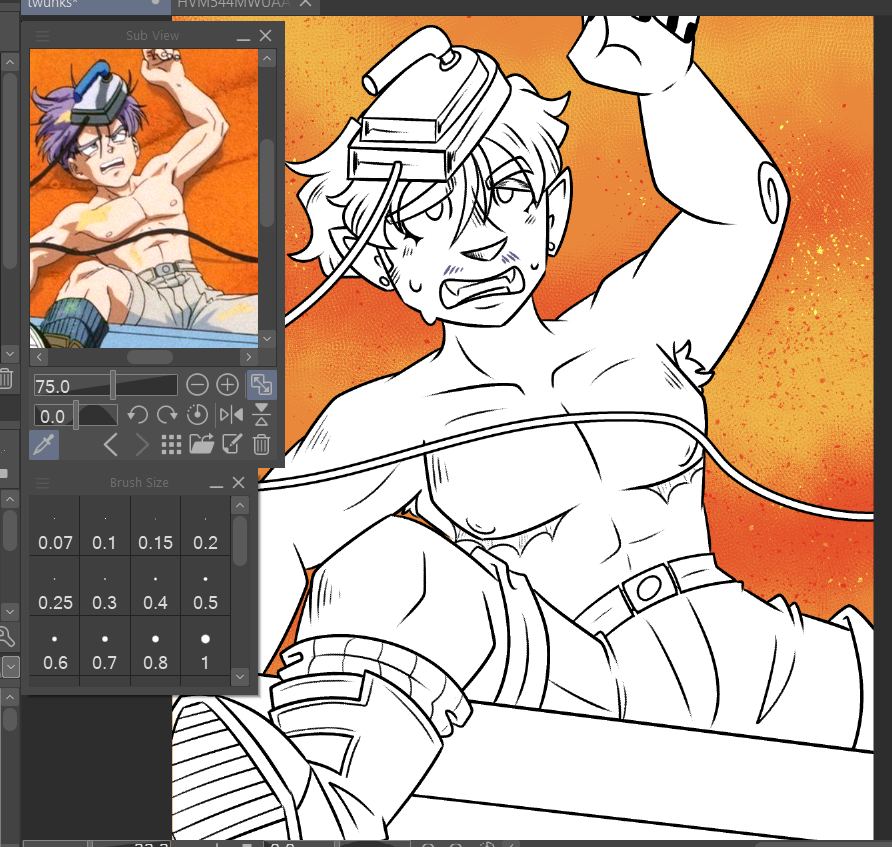This screenshot has width=892, height=847.
Task: Close the Sub View panel
Action: 265,35
